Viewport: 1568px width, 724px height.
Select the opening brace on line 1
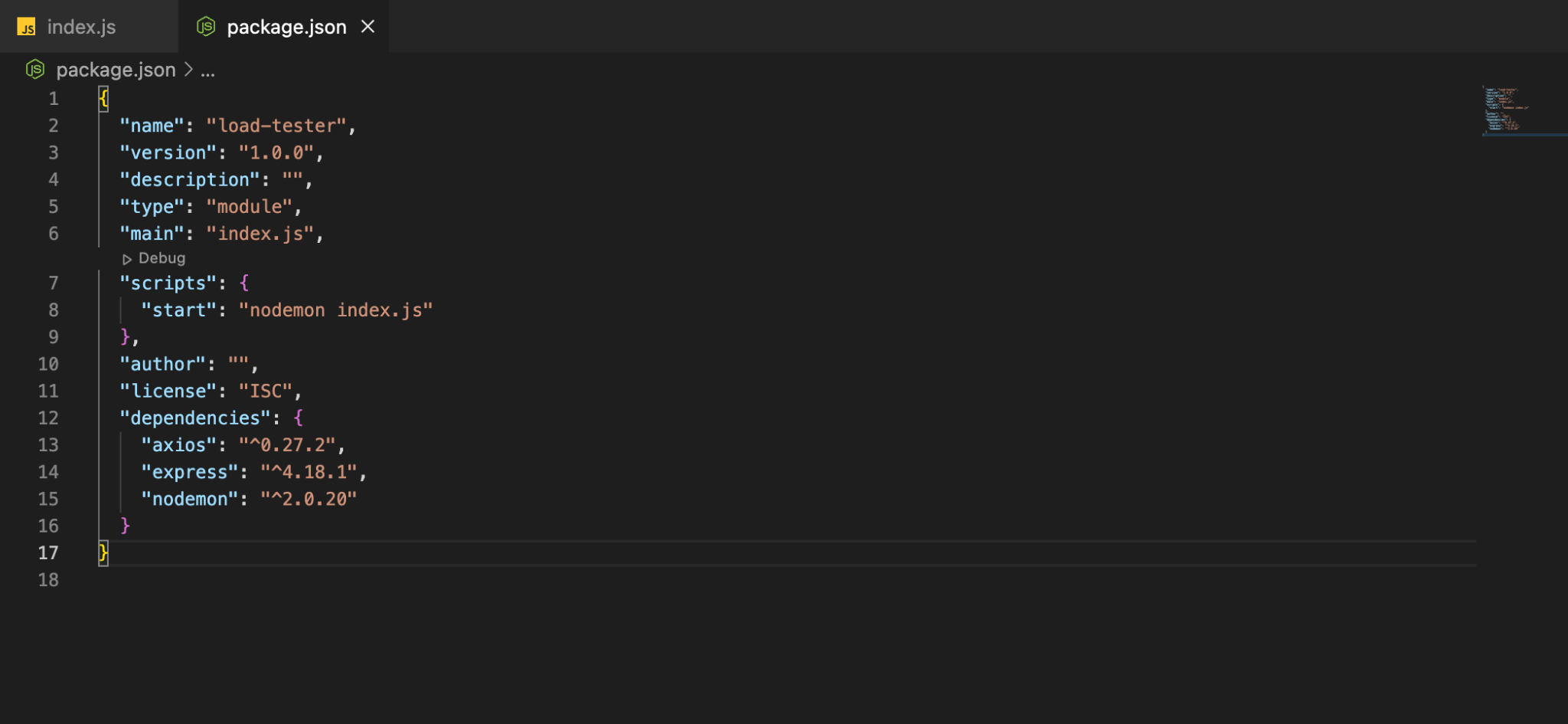pos(102,98)
